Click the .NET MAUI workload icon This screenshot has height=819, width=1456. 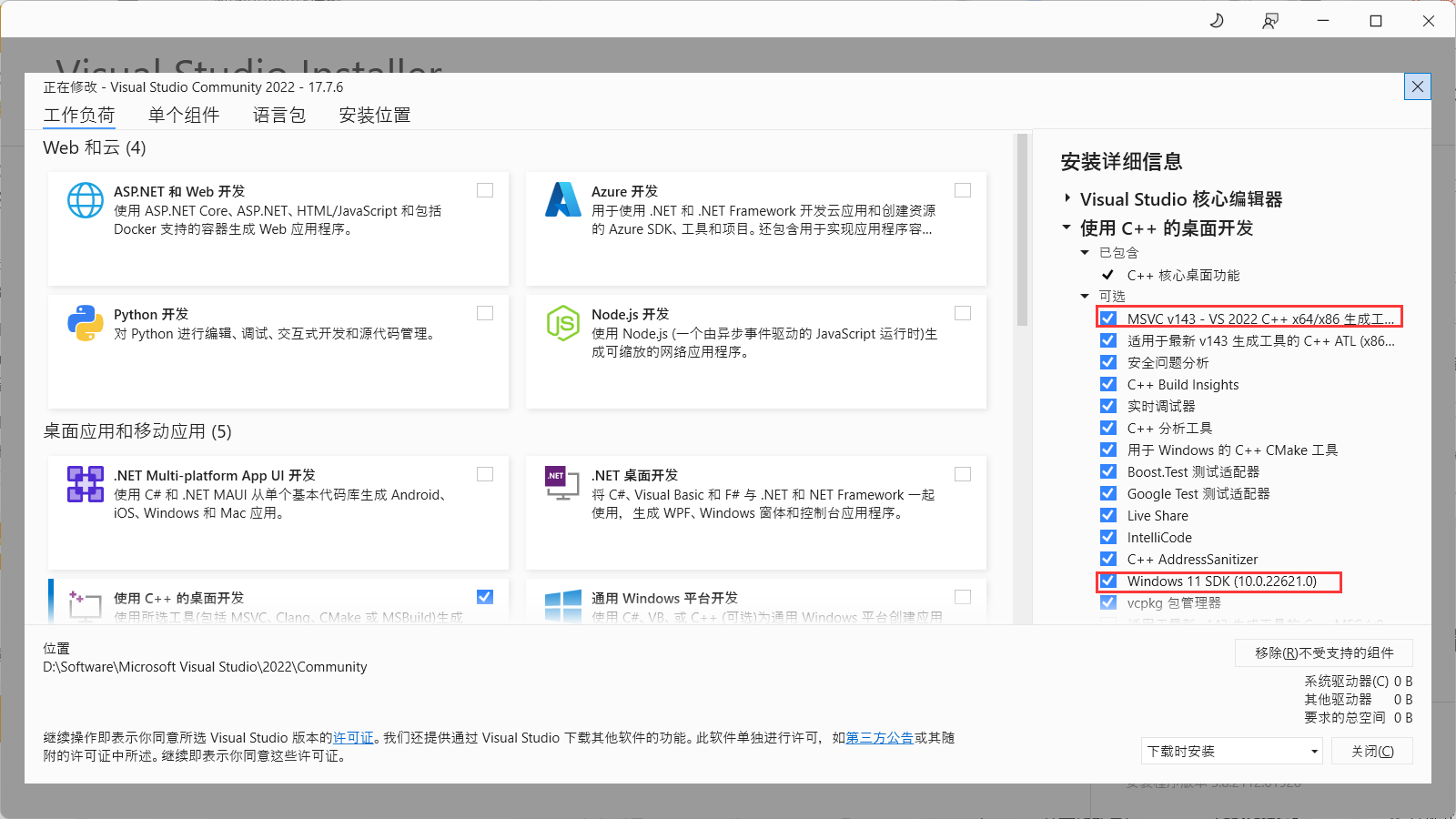click(86, 484)
